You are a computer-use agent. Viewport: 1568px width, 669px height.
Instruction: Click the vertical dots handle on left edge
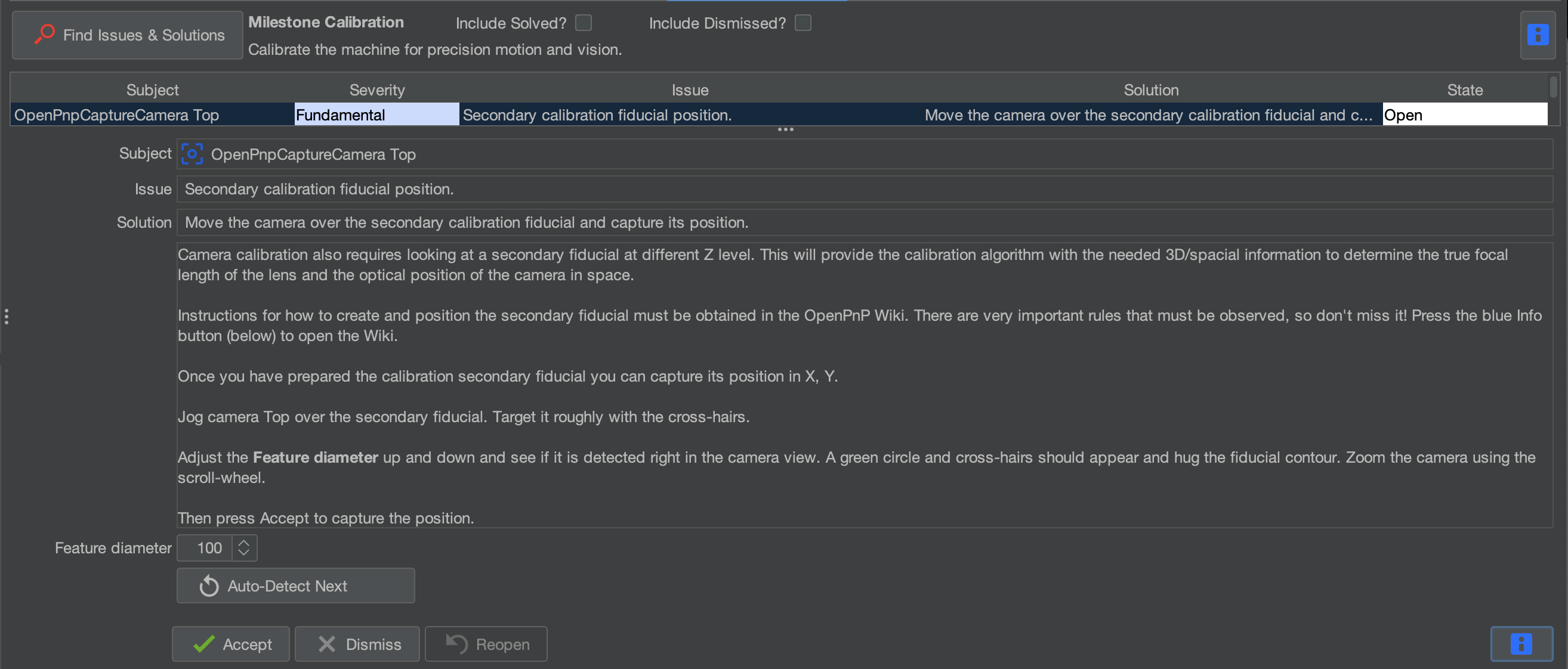pos(6,316)
